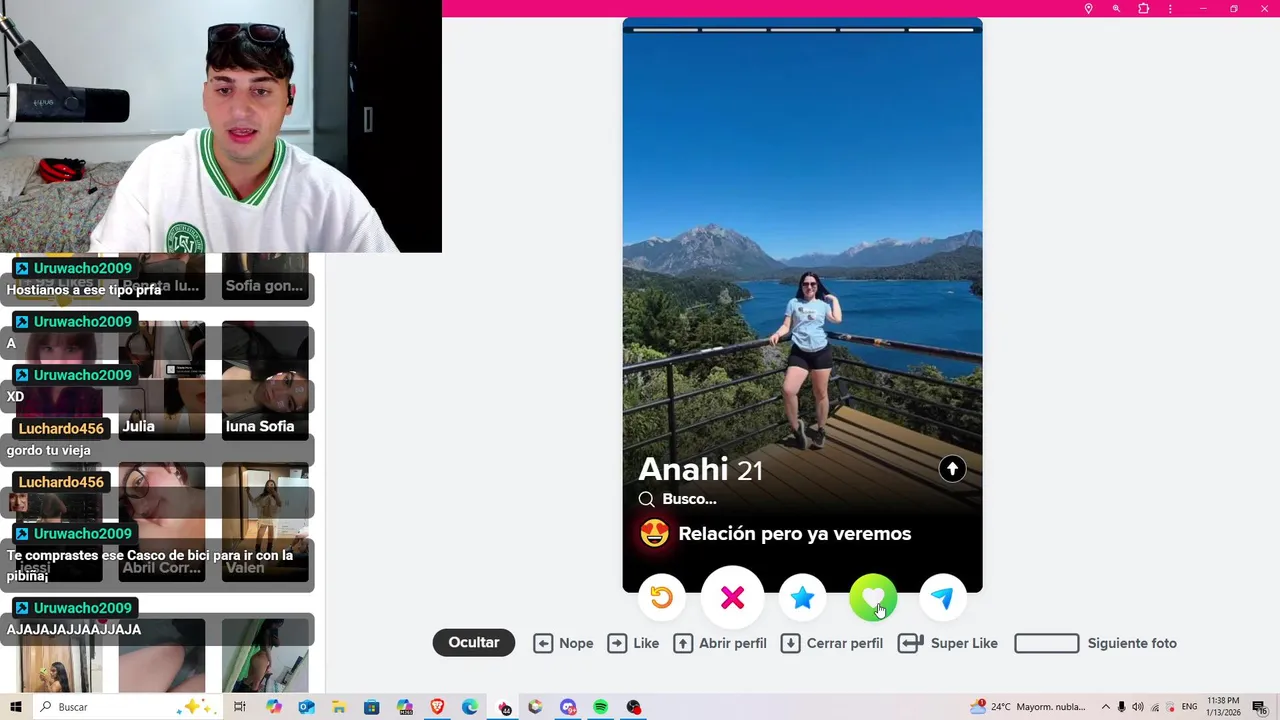Click 'Relación pero ya veremos' text
1280x720 pixels.
pos(795,534)
